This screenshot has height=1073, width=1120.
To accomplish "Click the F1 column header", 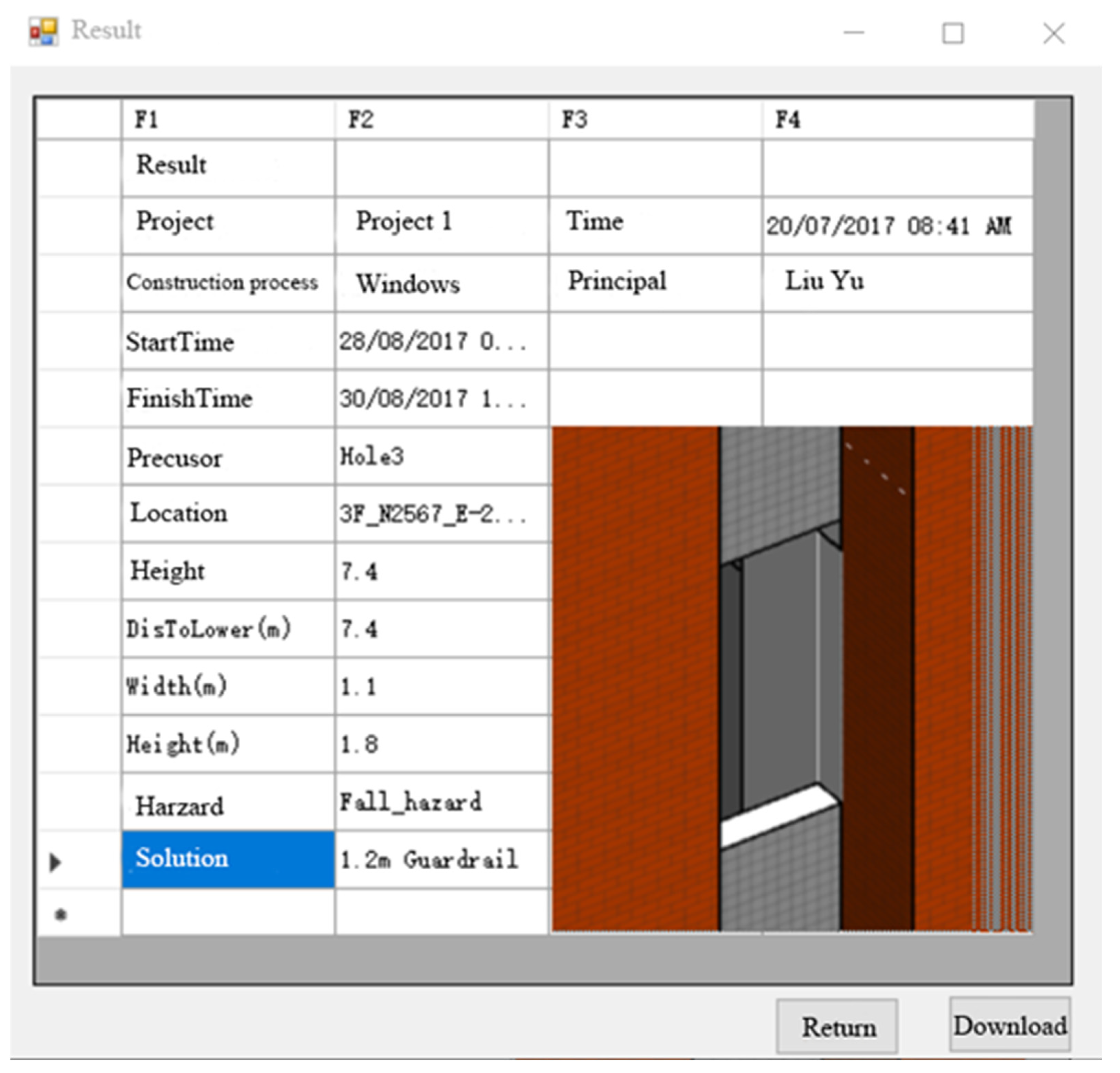I will (228, 120).
